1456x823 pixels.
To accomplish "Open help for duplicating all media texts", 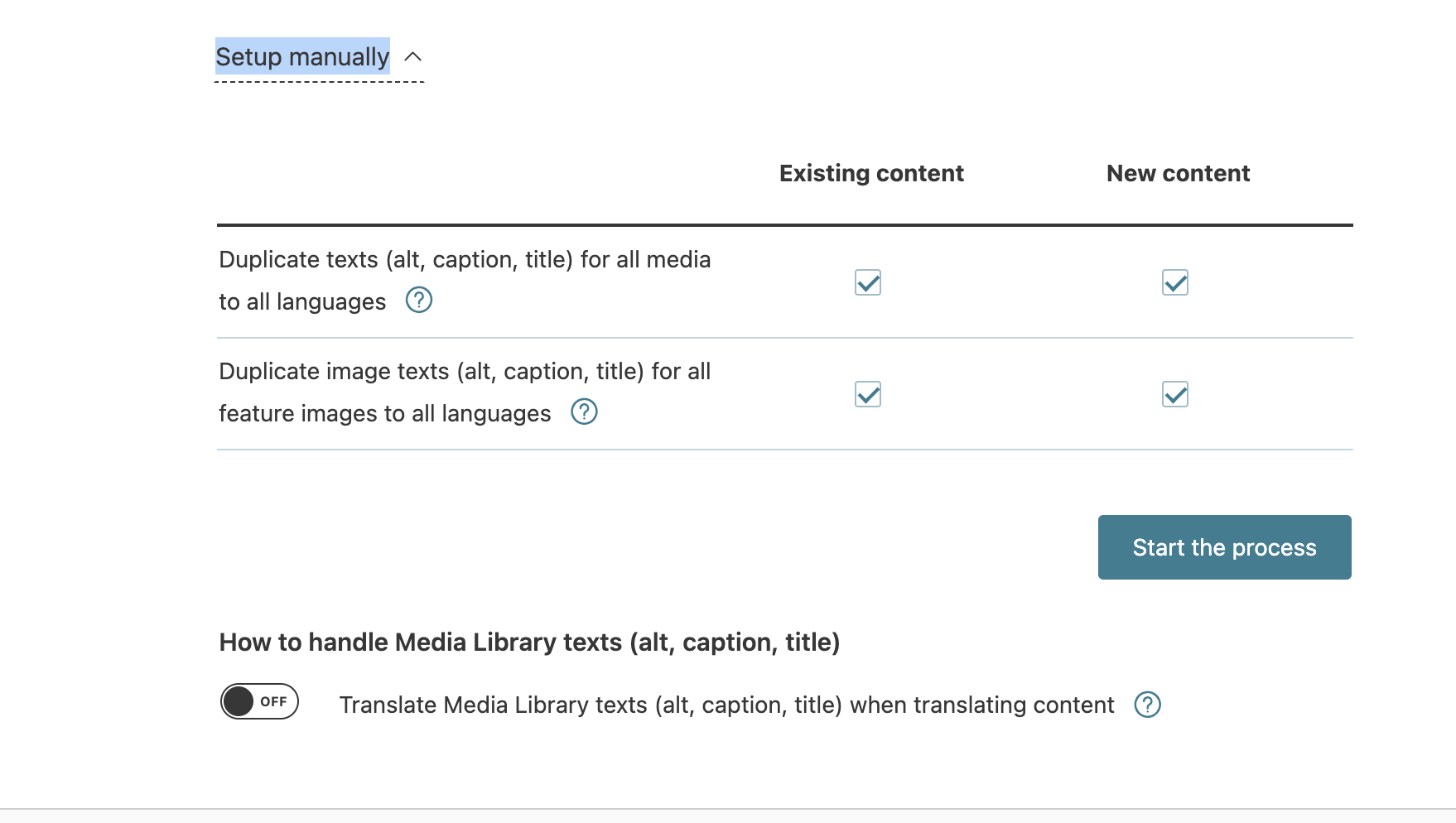I will coord(419,300).
